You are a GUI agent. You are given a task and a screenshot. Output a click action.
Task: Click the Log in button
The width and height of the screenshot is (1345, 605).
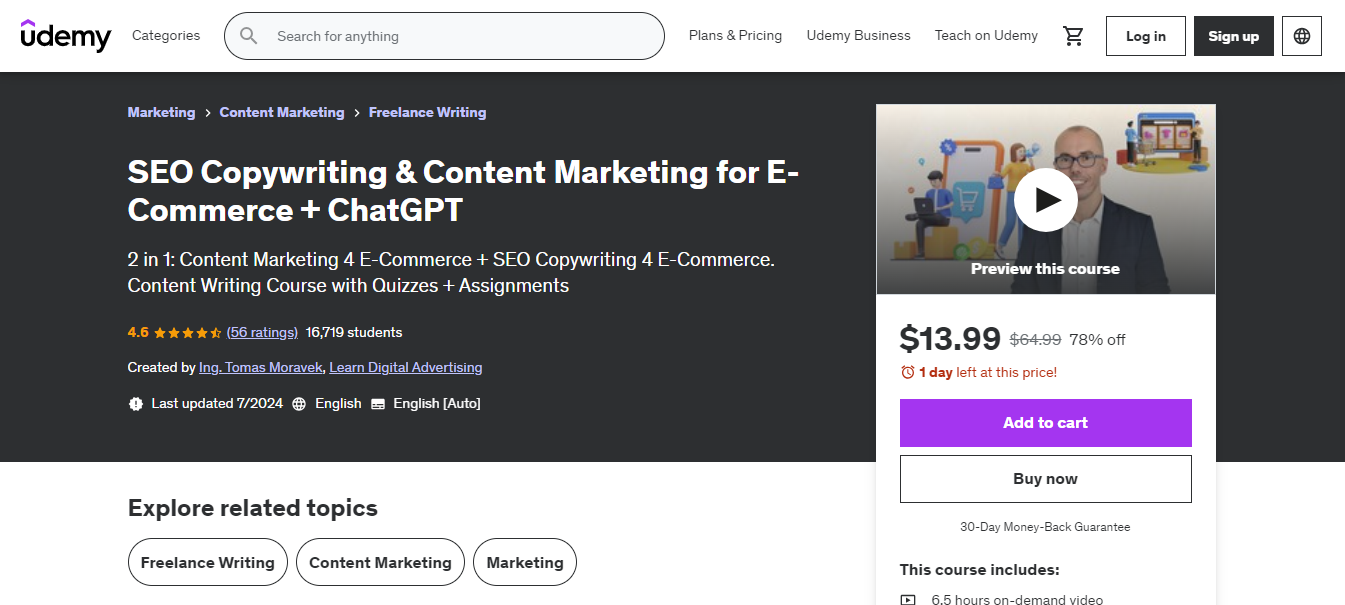tap(1146, 36)
